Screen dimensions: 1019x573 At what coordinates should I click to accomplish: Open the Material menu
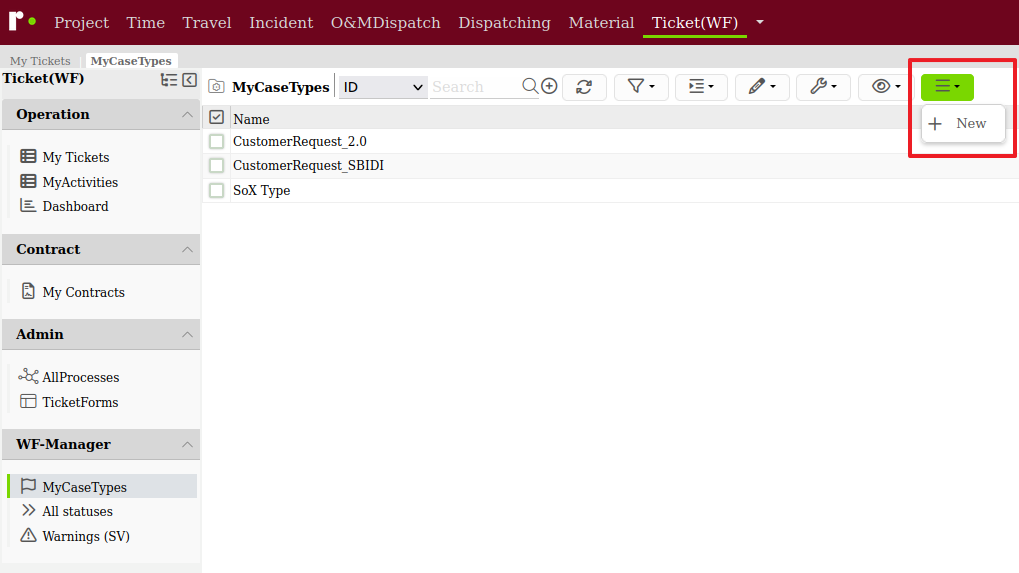point(601,23)
